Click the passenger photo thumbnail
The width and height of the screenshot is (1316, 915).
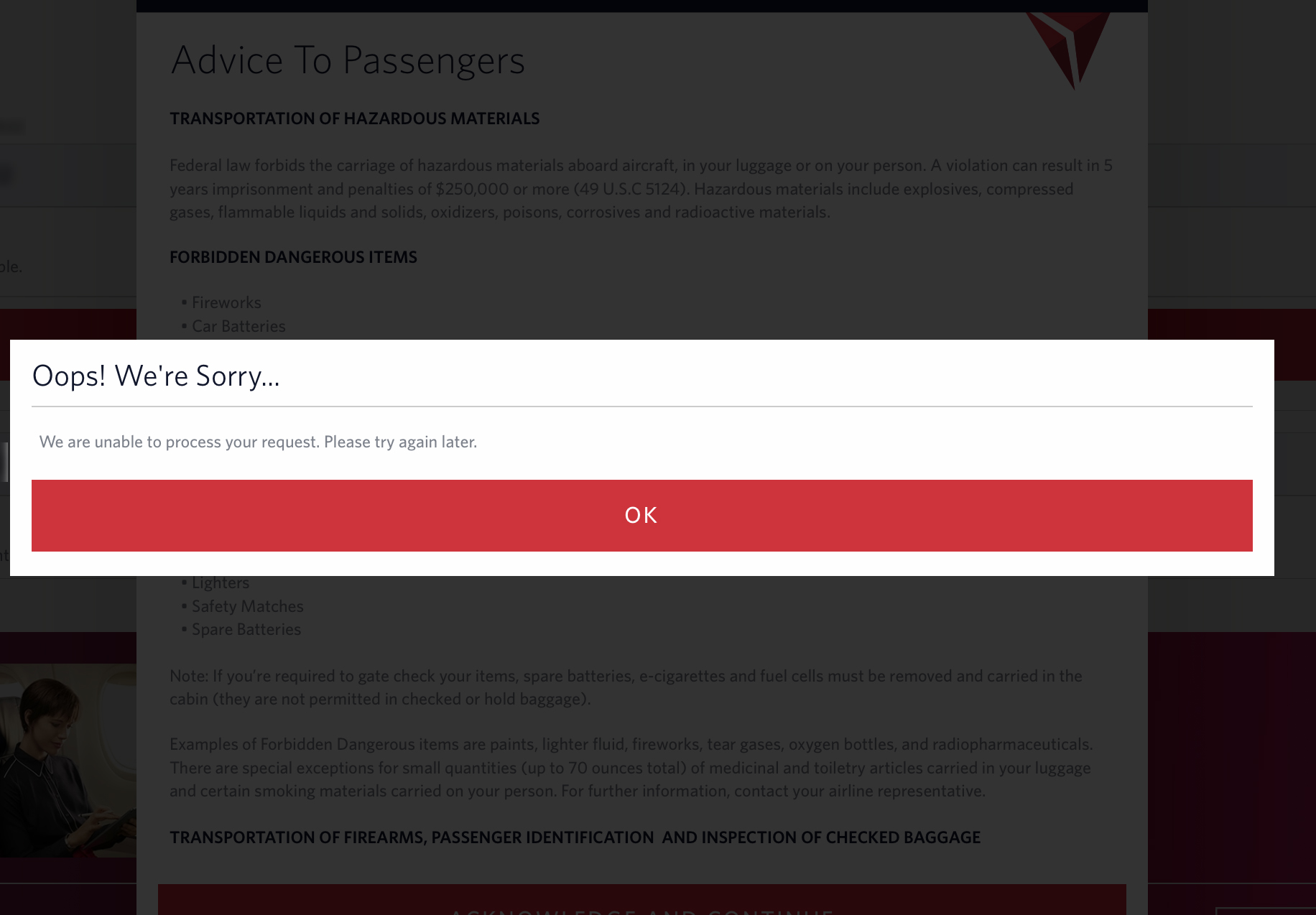68,760
